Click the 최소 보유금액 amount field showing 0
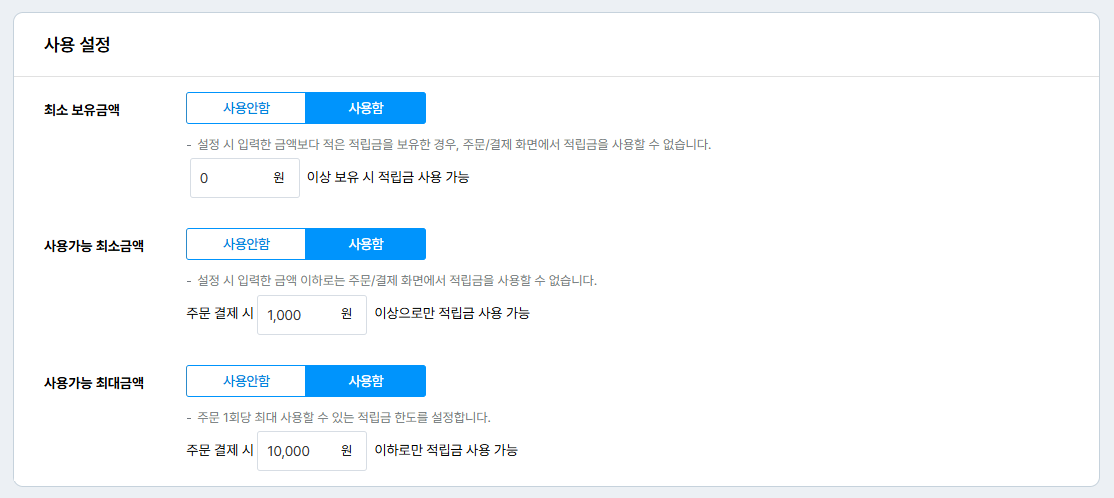1114x498 pixels. (234, 178)
